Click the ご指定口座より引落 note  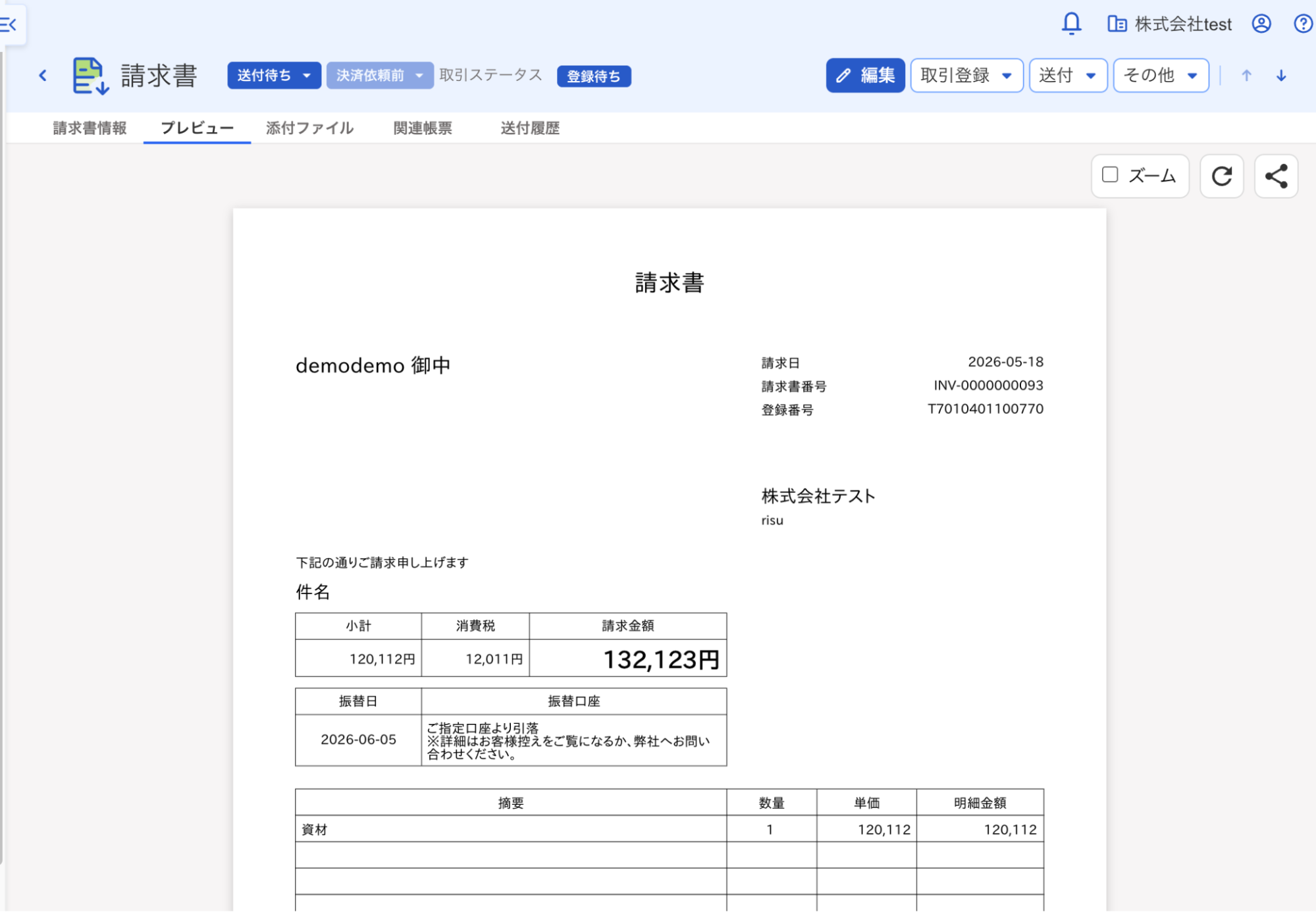483,728
